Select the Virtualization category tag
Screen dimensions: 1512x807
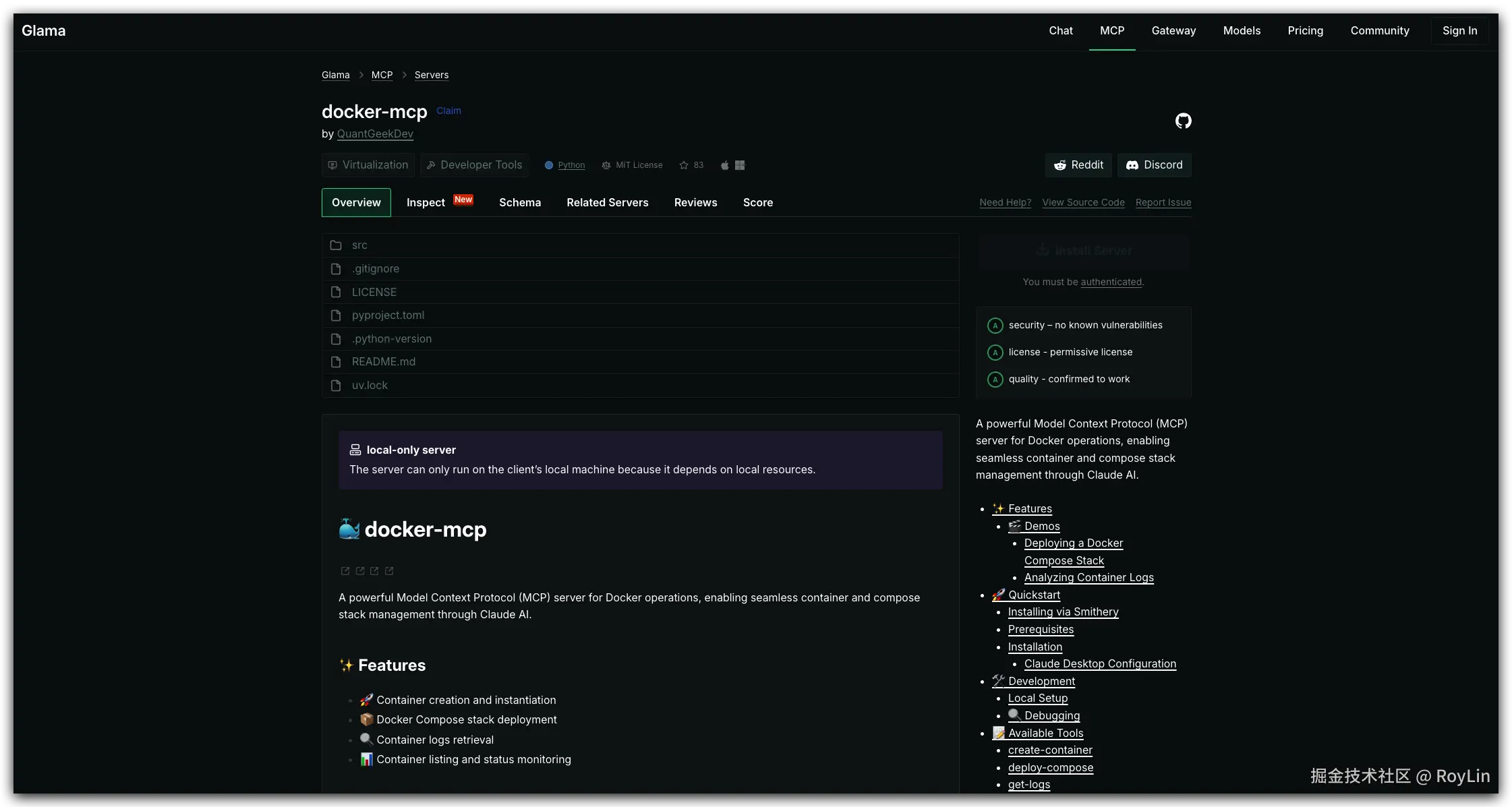[x=368, y=165]
